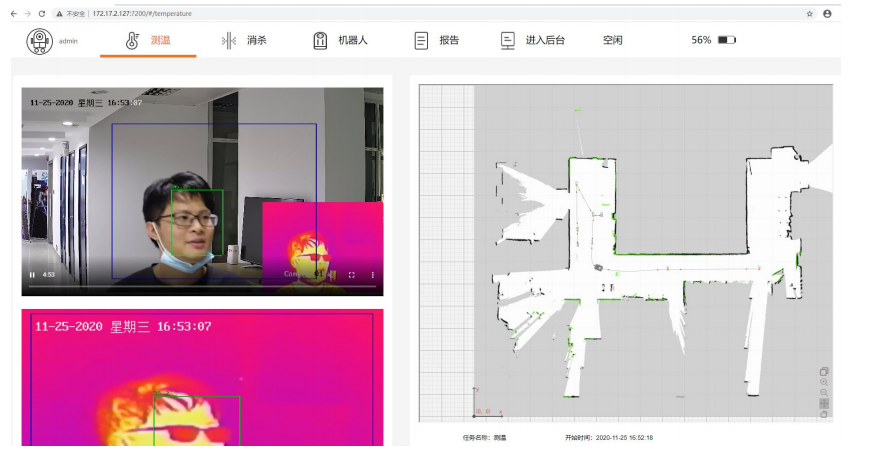Screen dimensions: 893x455
Task: Click the 空闲 idle status label
Action: pyautogui.click(x=612, y=40)
